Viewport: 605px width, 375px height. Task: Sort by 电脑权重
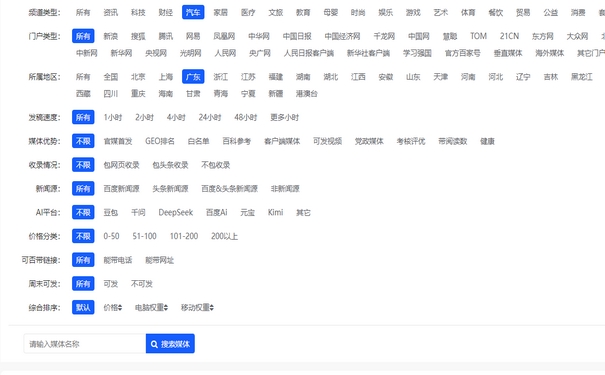pyautogui.click(x=151, y=307)
